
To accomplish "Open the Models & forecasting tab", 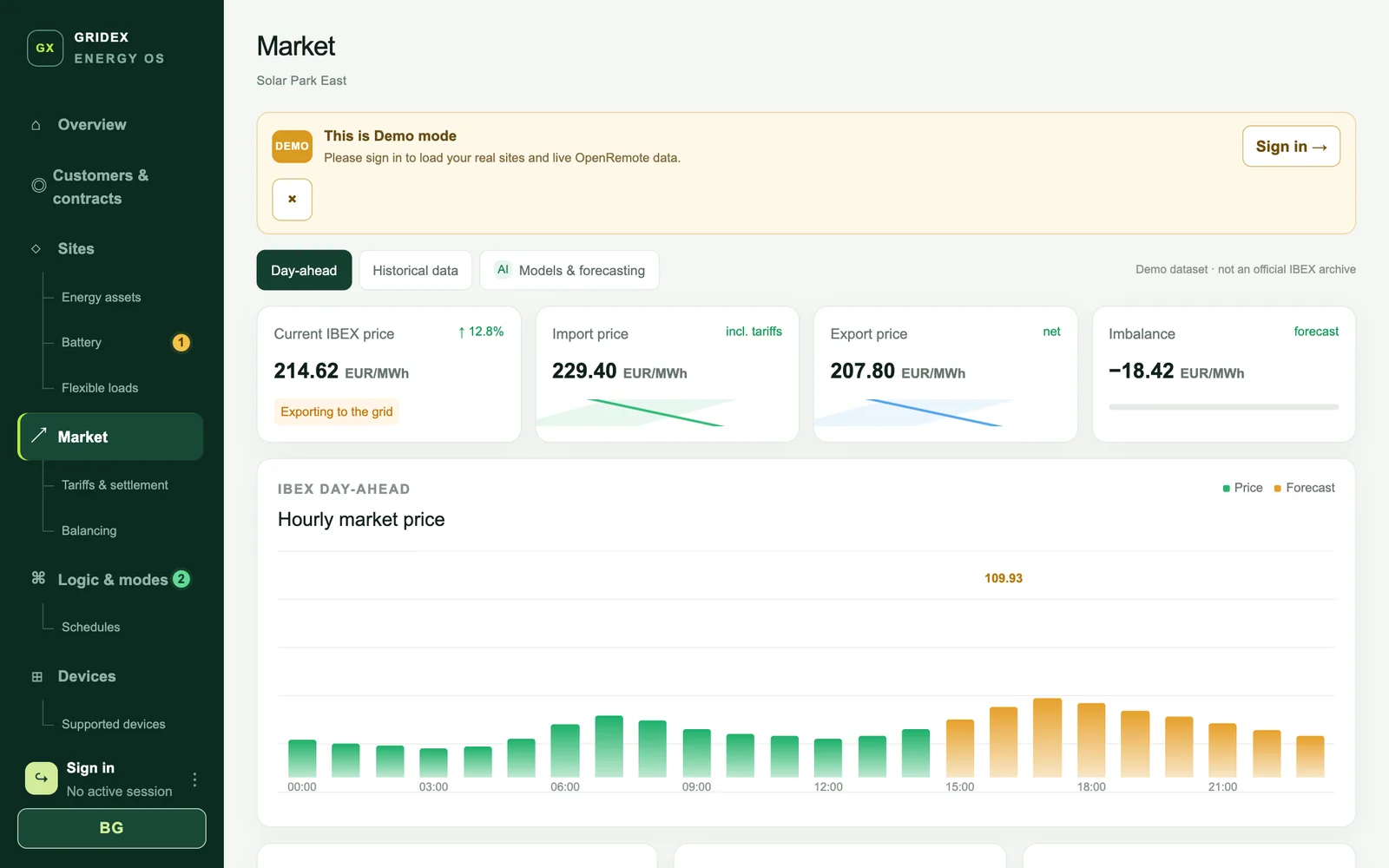I will tap(569, 270).
